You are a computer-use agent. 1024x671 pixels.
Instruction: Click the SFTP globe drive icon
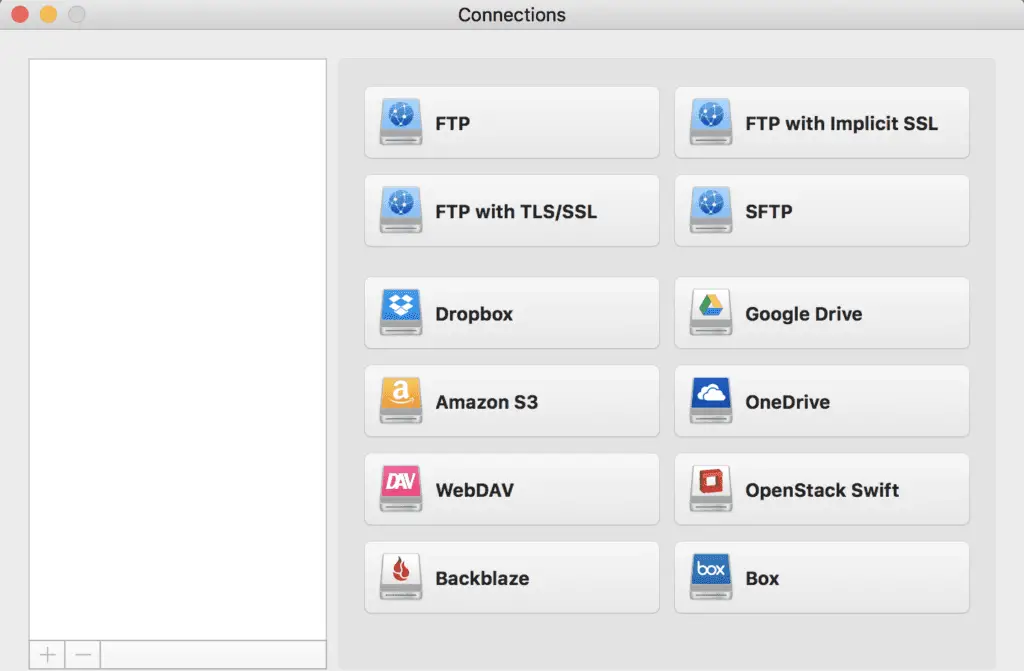click(711, 210)
